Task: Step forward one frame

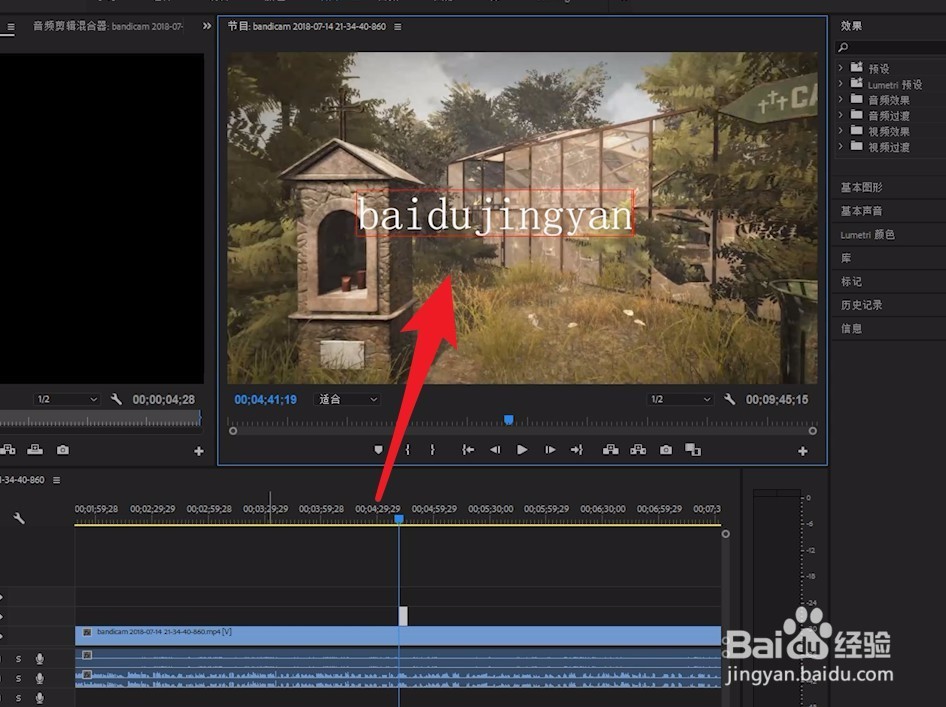Action: point(550,450)
